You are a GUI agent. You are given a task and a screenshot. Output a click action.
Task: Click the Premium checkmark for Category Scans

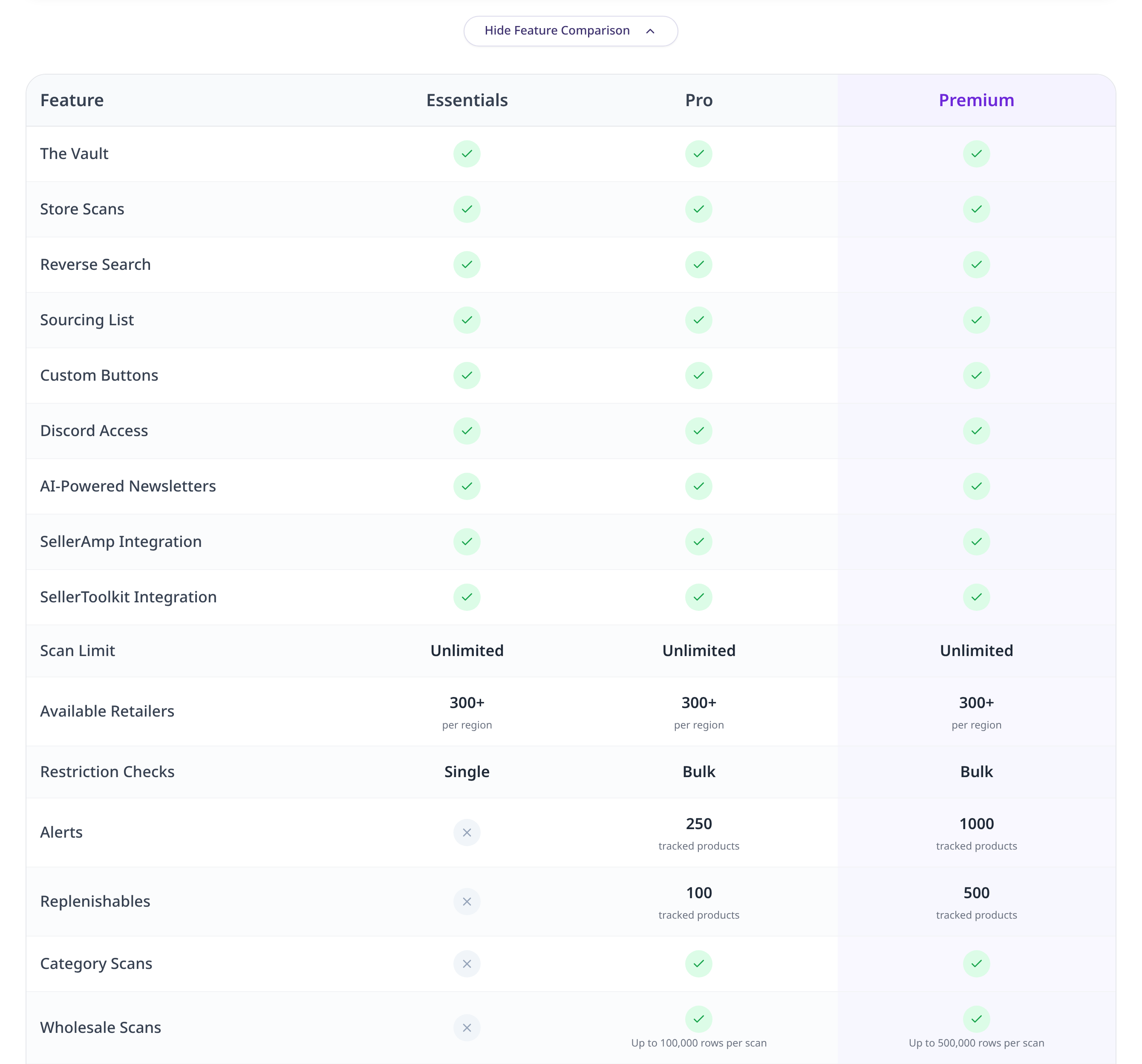977,964
